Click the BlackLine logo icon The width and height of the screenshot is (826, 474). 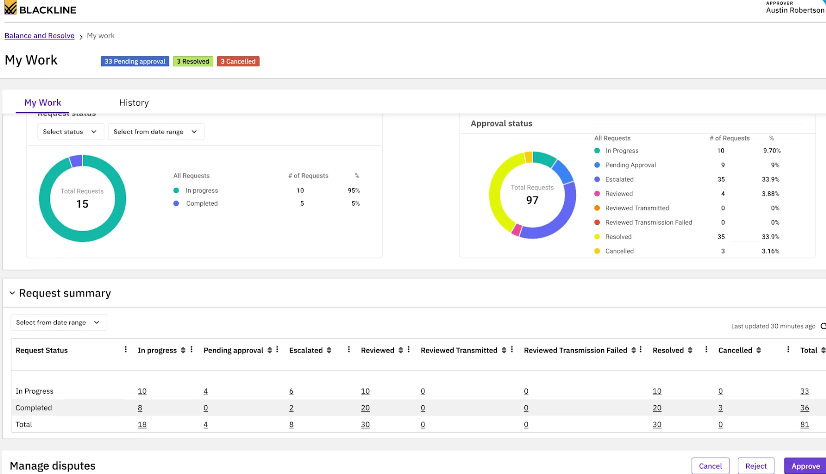(11, 8)
